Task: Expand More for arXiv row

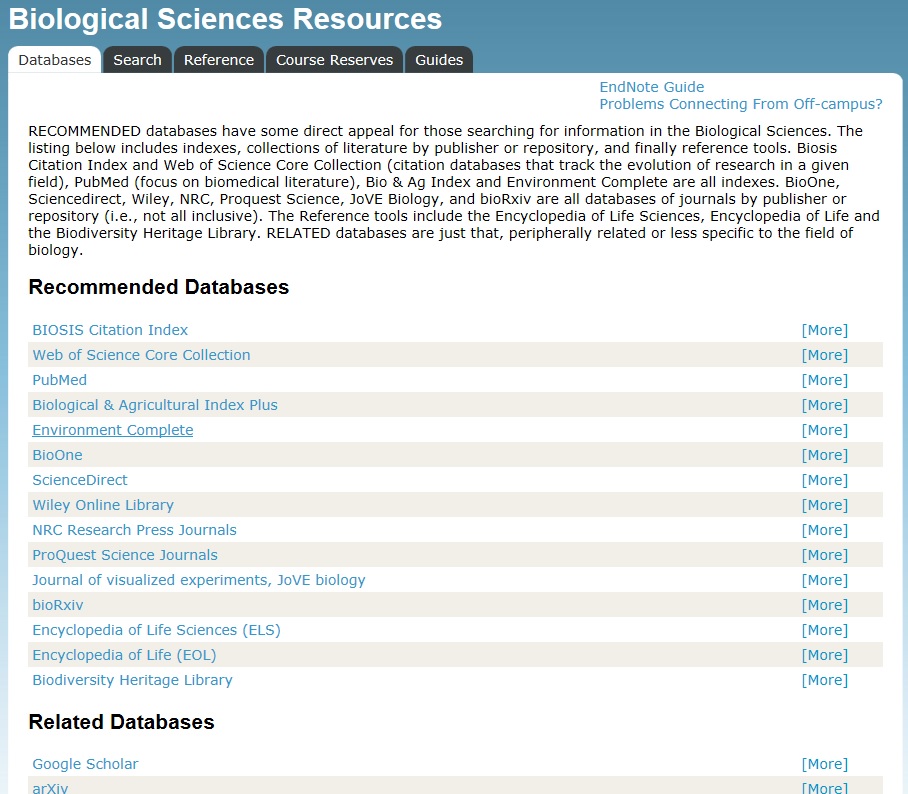Action: pos(825,788)
